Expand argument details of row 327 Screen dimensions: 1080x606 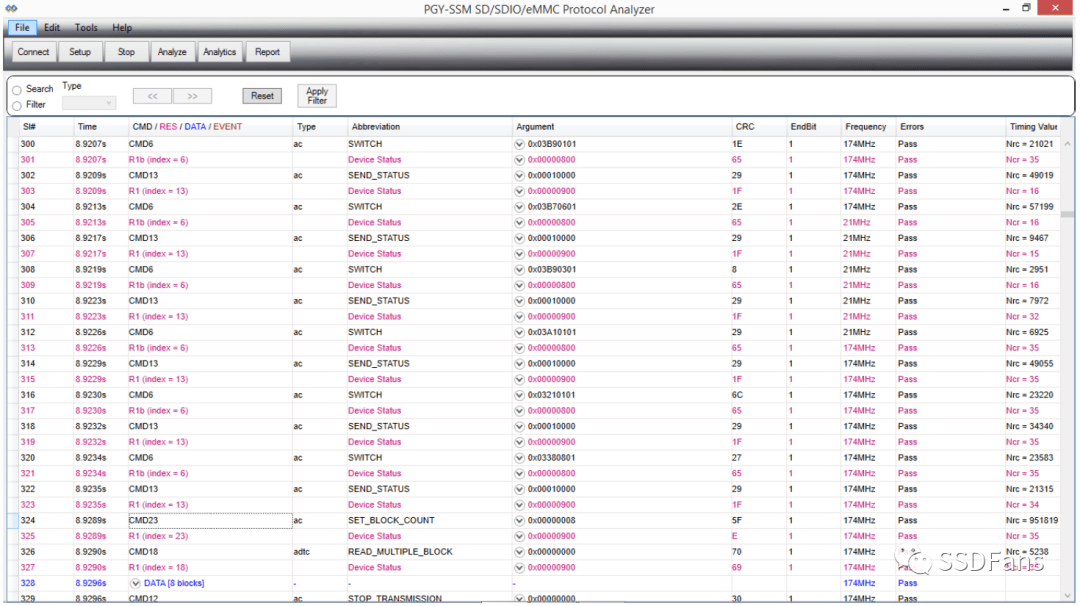[519, 567]
